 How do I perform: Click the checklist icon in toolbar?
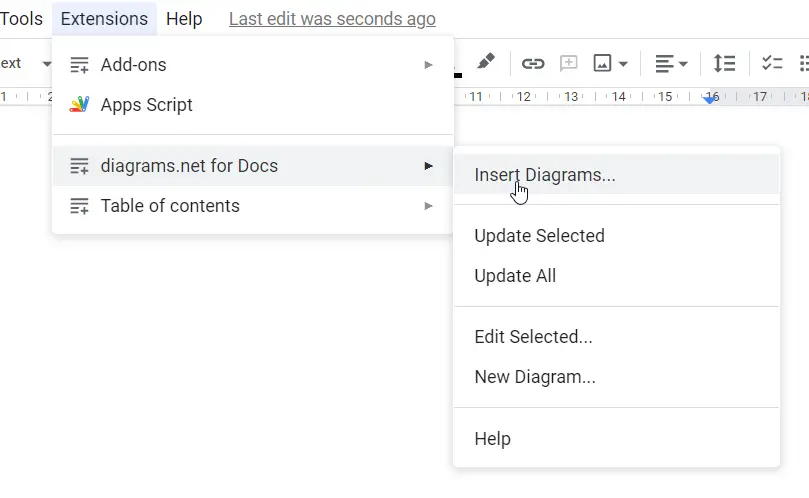point(772,63)
